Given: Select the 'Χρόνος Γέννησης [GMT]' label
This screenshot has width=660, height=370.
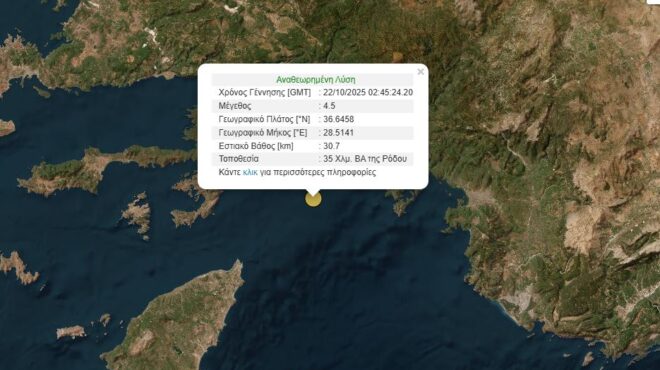Looking at the screenshot, I should point(265,93).
